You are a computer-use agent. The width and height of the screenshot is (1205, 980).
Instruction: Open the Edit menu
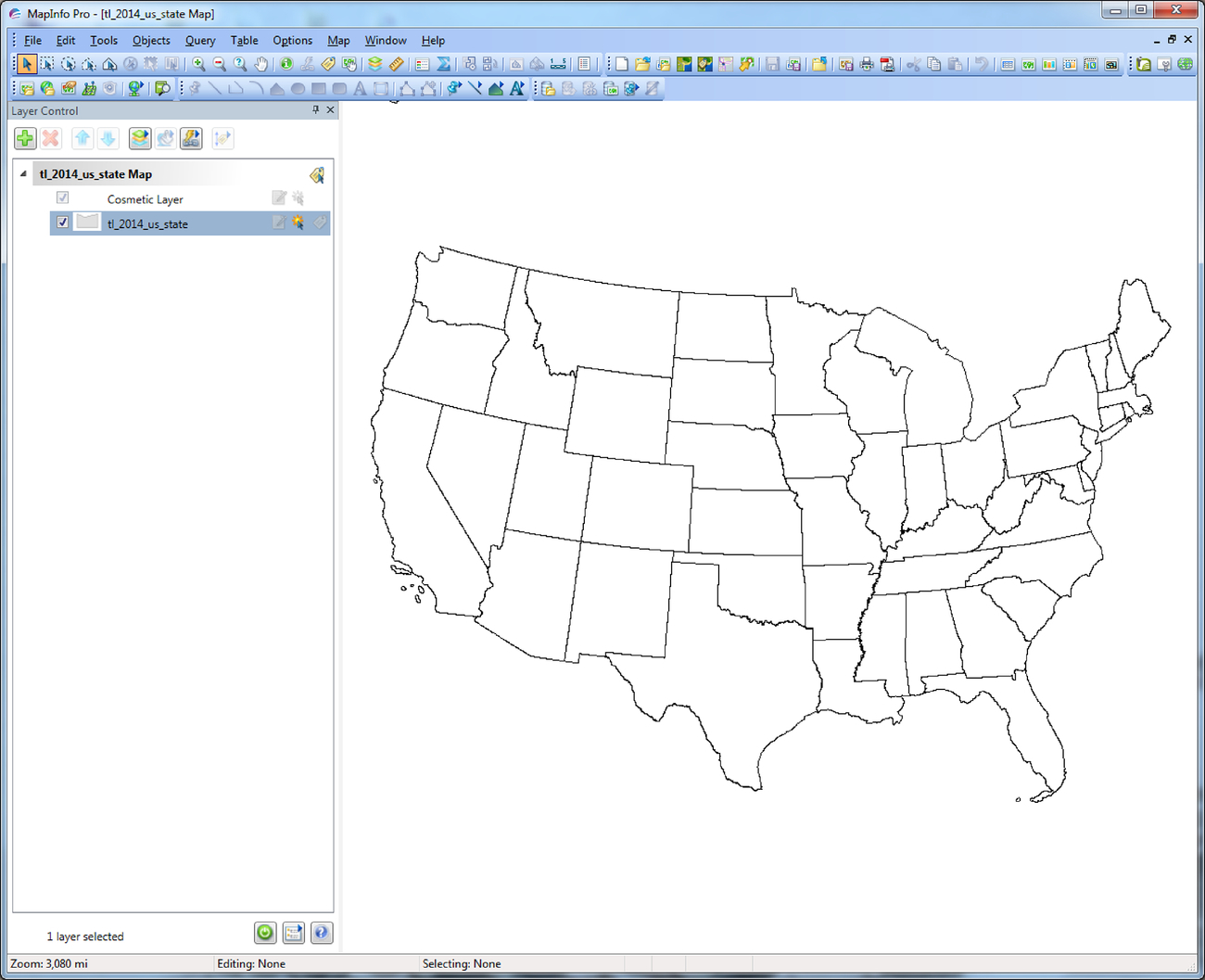coord(66,40)
